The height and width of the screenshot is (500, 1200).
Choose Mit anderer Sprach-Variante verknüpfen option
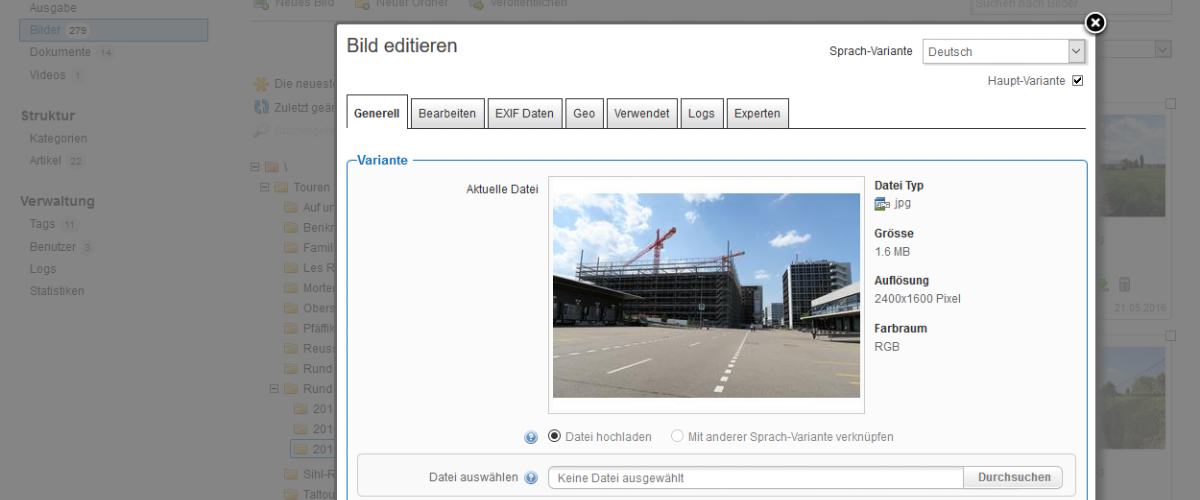coord(677,436)
